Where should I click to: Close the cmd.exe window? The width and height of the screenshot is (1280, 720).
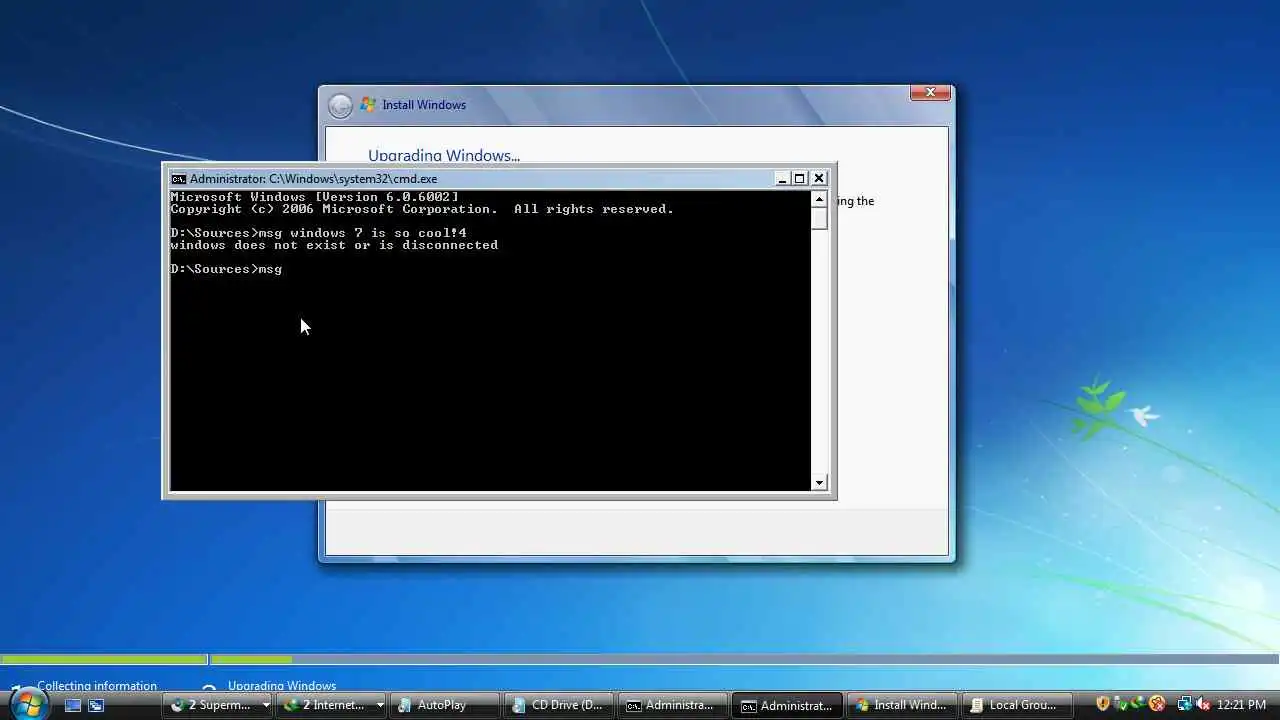point(819,179)
